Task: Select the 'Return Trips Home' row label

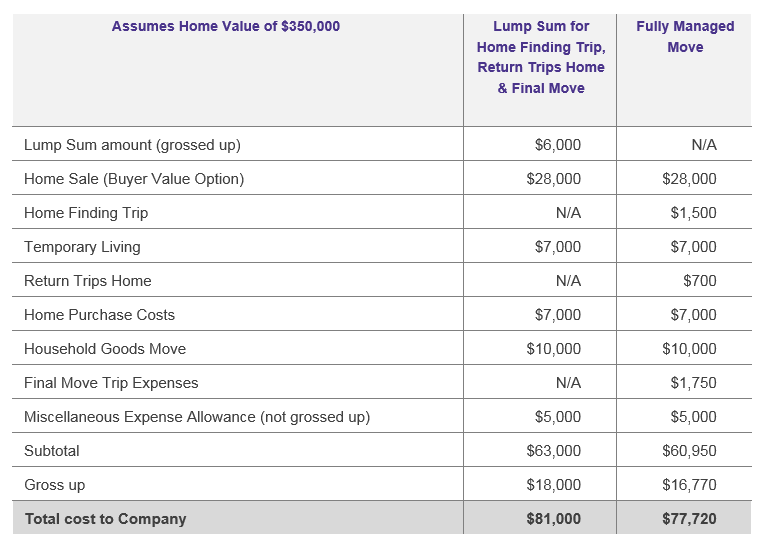Action: click(x=88, y=281)
